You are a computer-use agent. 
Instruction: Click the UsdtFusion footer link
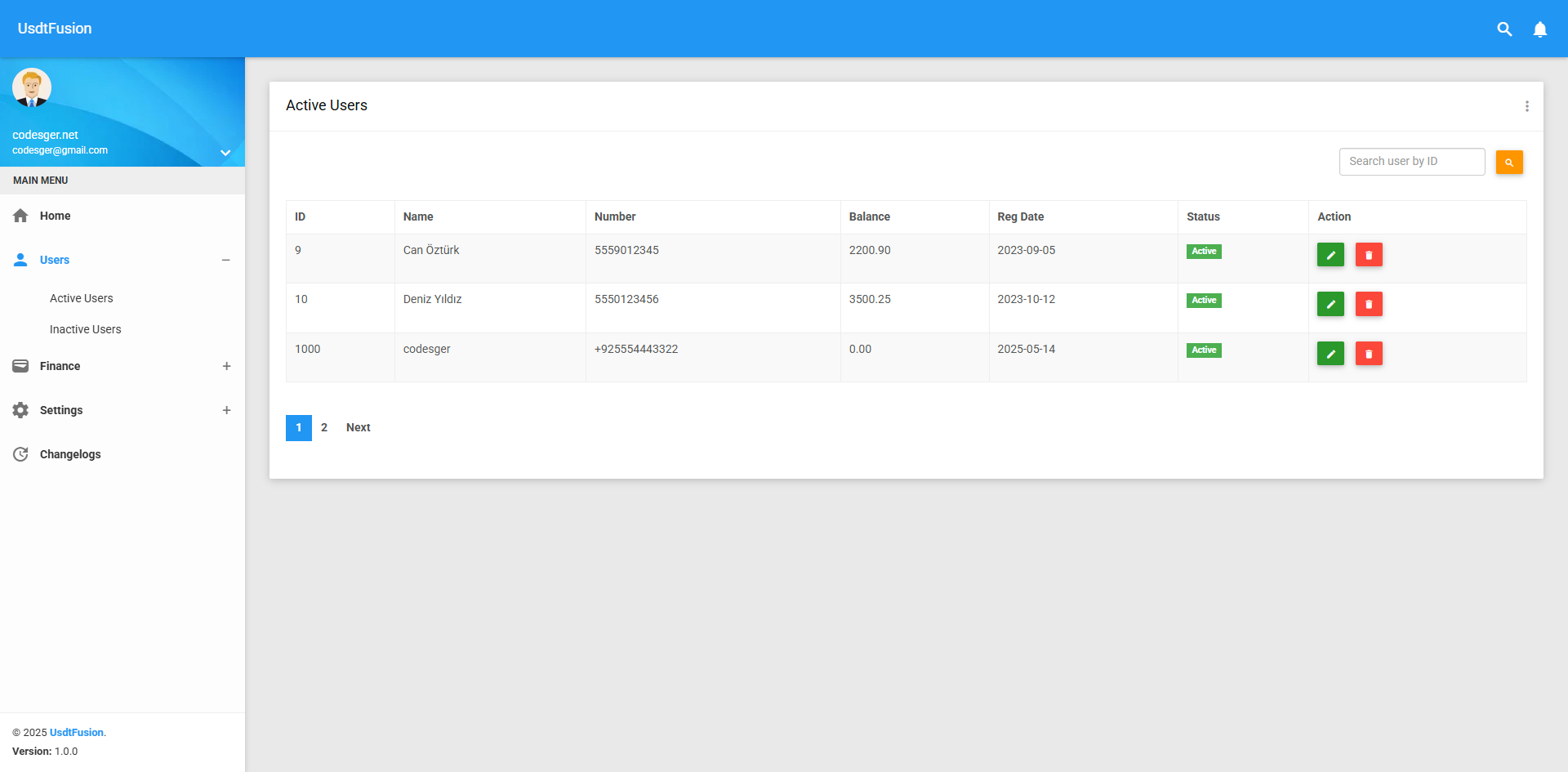pos(77,733)
